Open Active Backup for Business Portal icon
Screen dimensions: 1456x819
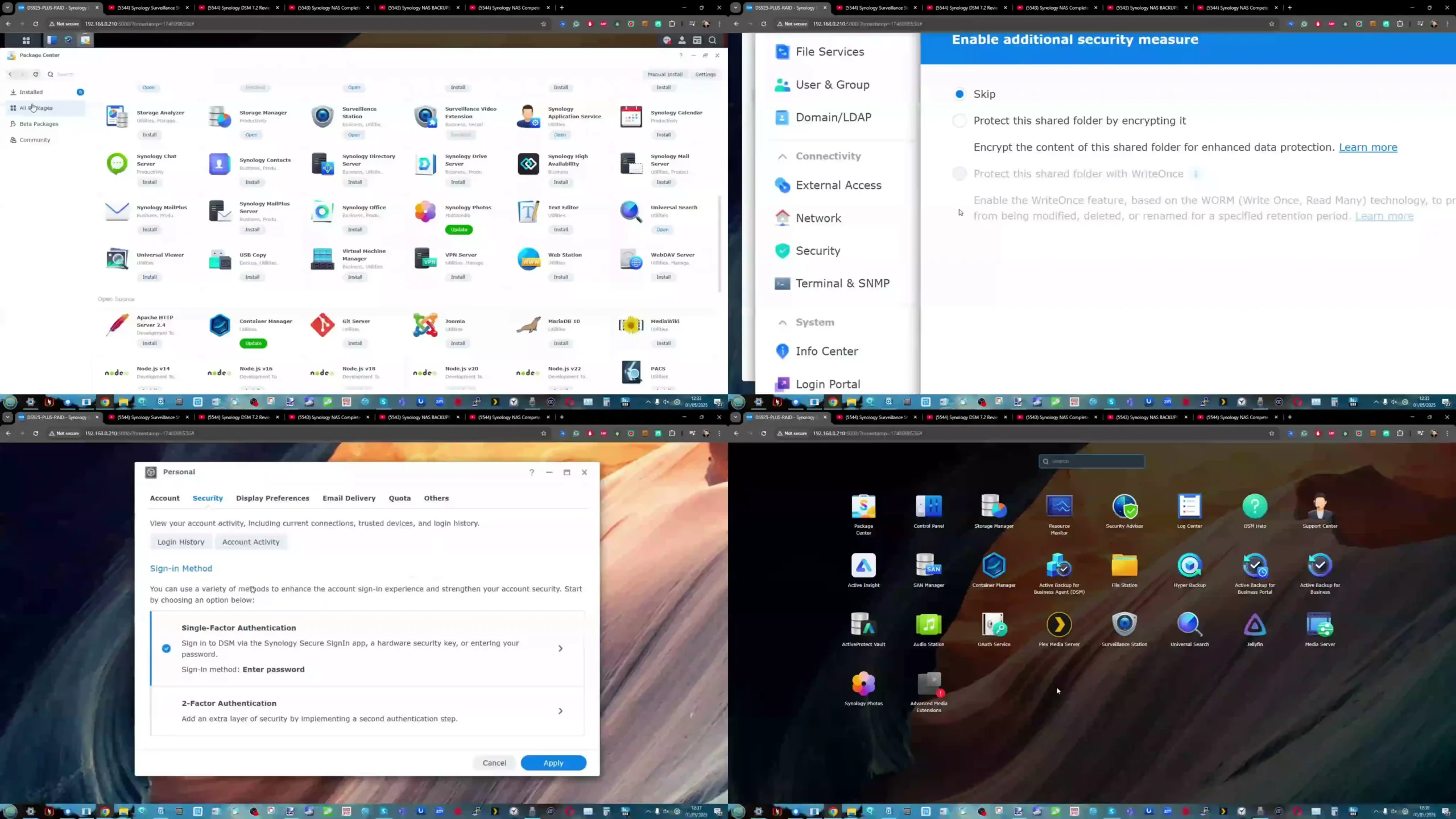click(x=1255, y=573)
